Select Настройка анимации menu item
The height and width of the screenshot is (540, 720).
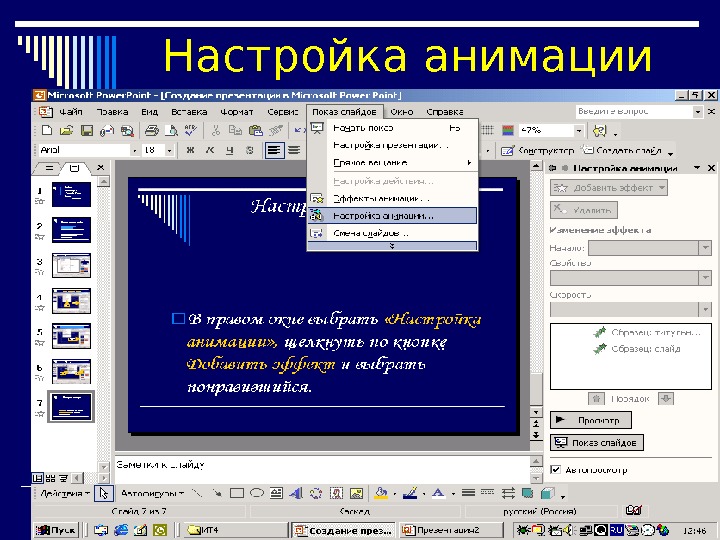point(392,215)
